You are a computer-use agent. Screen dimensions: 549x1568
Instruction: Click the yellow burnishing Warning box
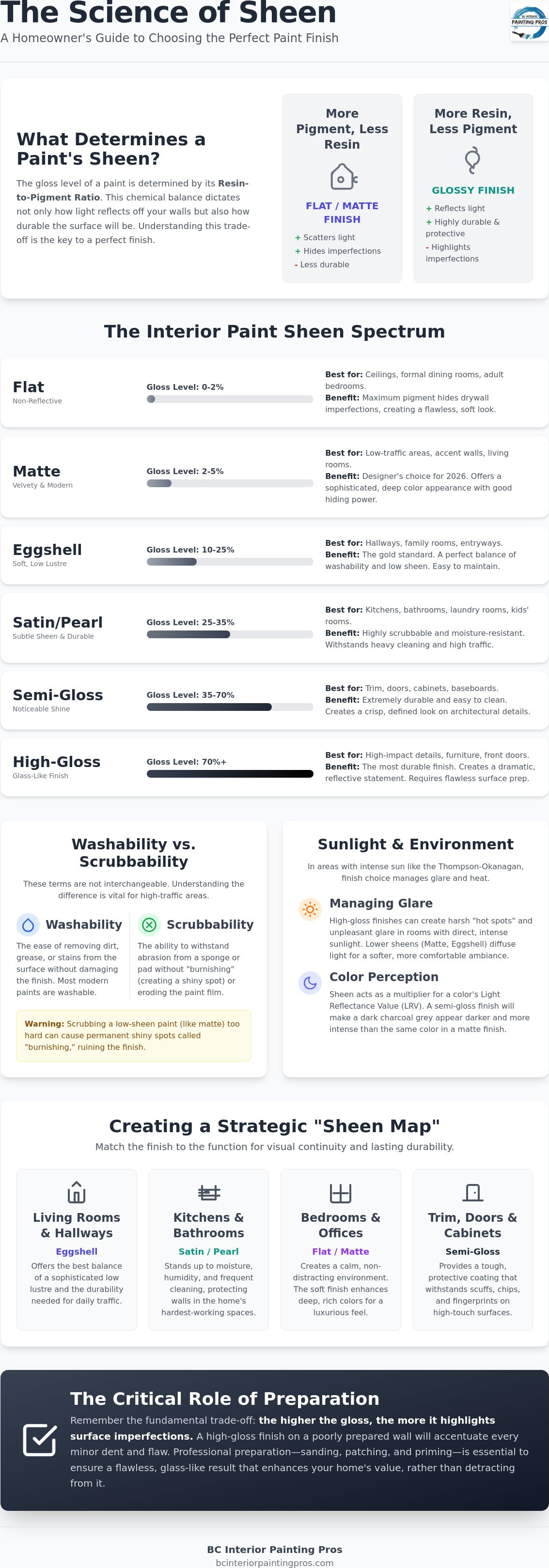(133, 1035)
